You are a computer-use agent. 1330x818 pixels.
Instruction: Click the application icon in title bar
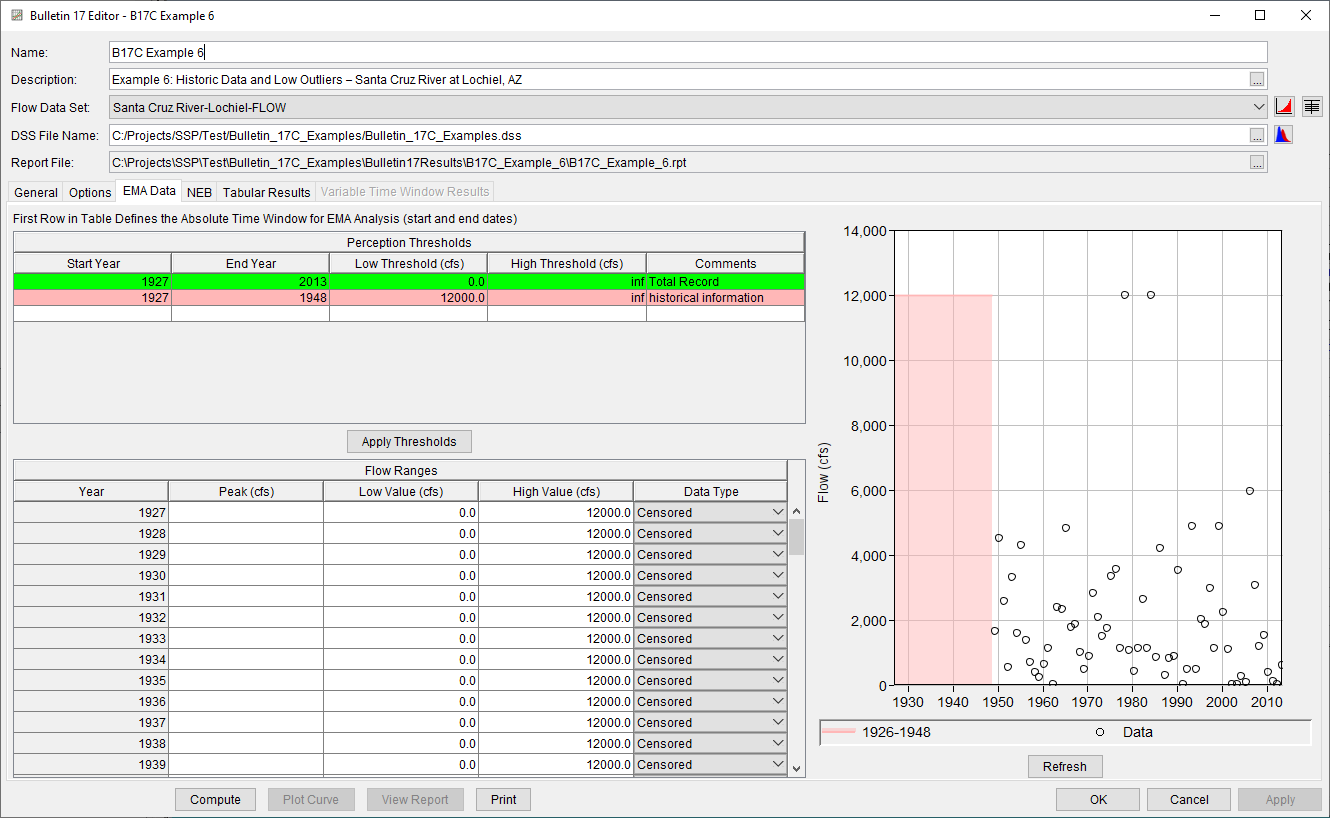pyautogui.click(x=16, y=16)
